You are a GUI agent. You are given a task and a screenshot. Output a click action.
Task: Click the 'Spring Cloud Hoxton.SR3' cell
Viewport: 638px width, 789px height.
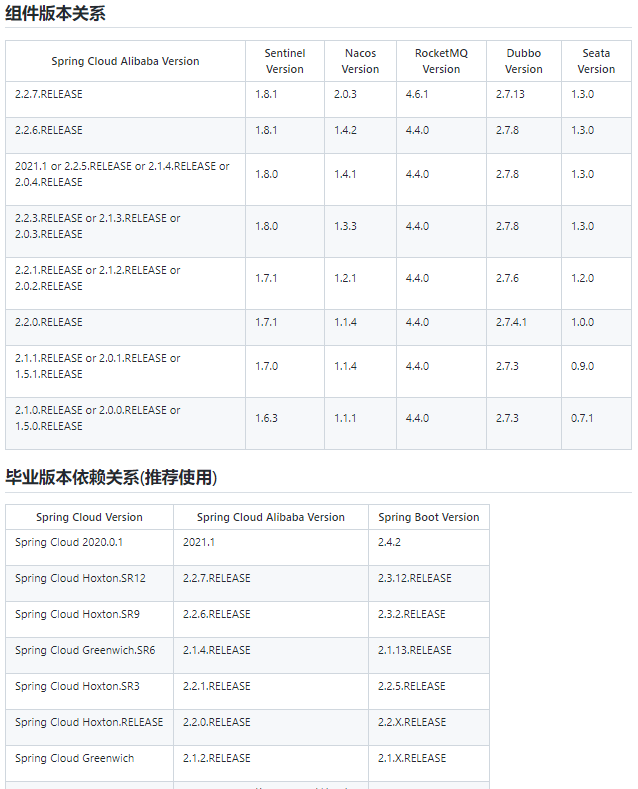point(90,691)
